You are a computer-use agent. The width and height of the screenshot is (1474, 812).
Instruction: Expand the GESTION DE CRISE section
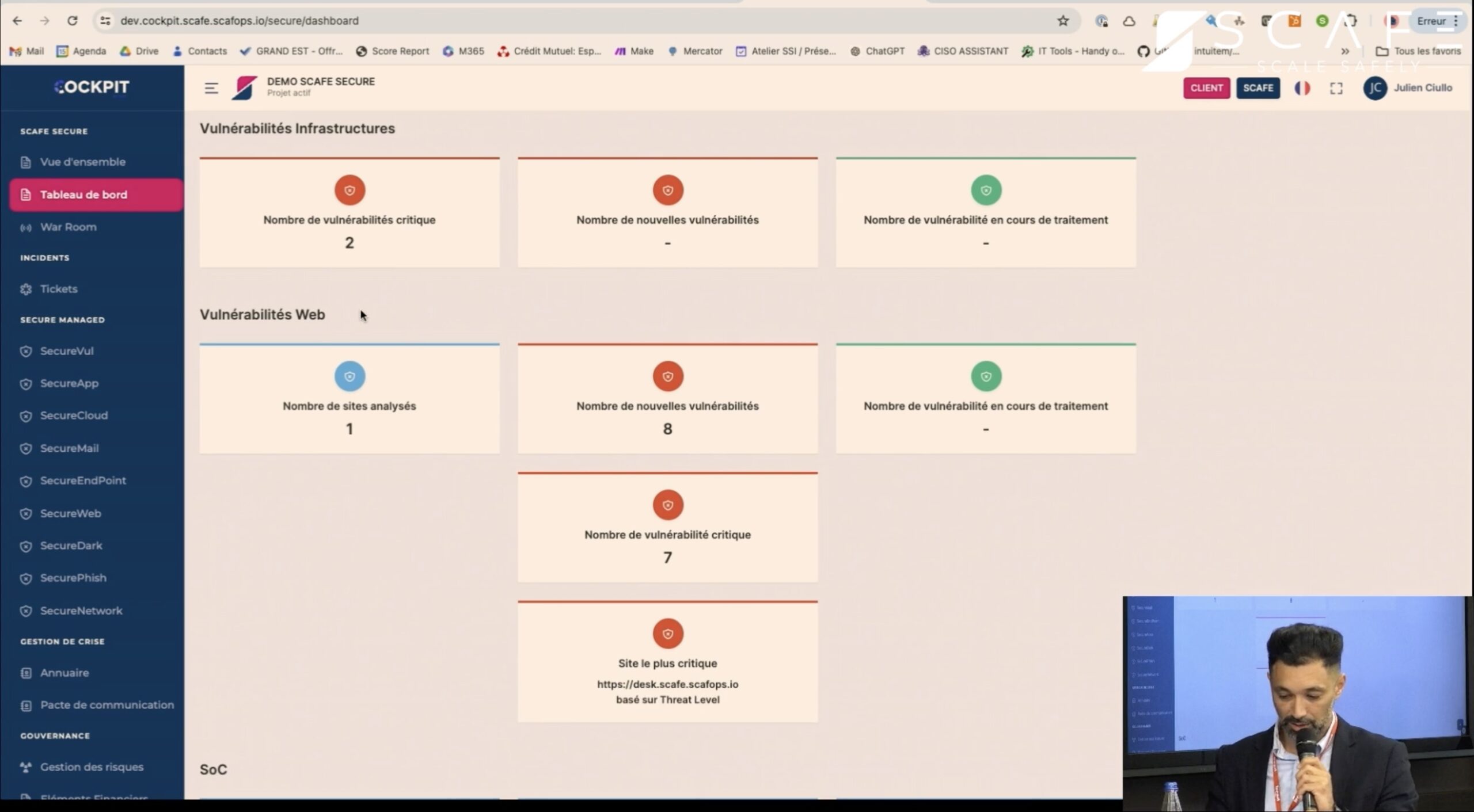coord(63,641)
